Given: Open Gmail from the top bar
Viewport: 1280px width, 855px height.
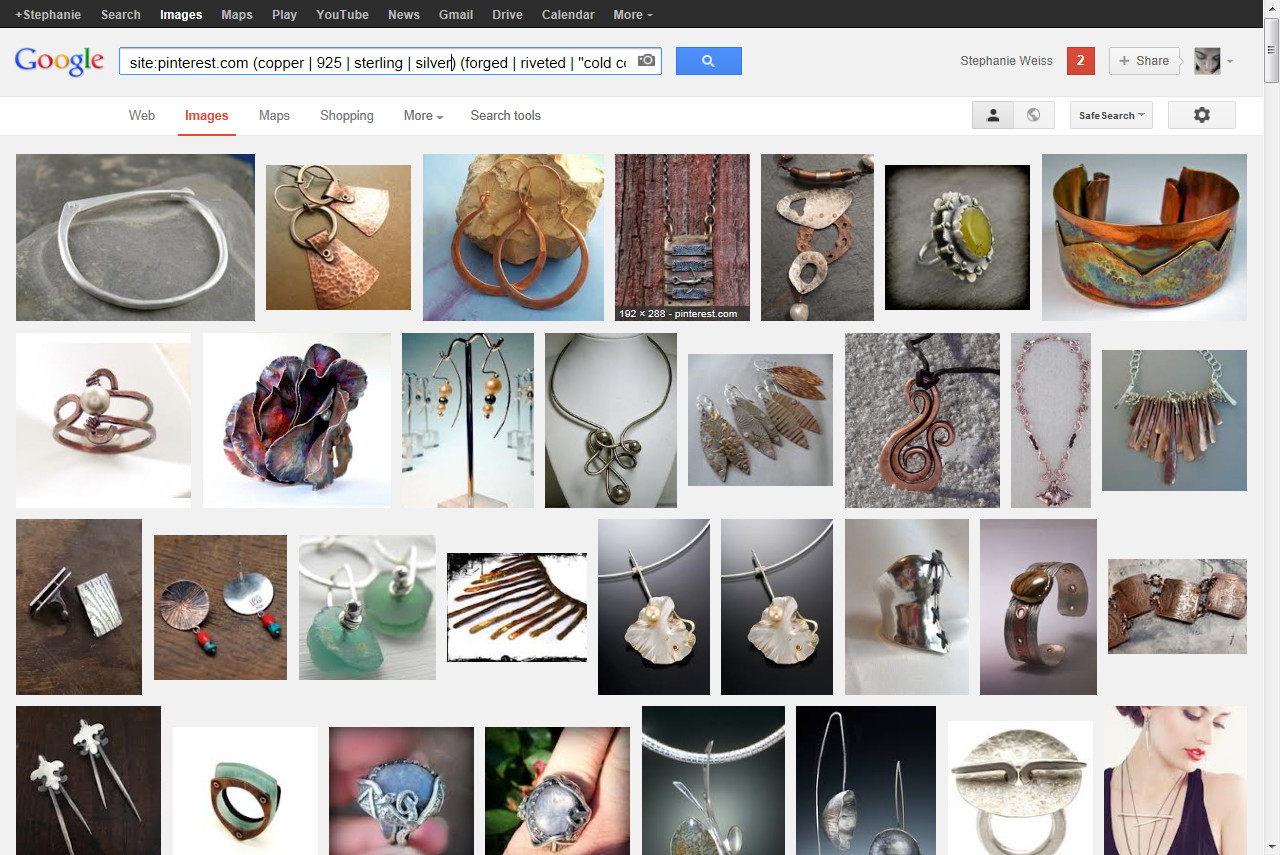Looking at the screenshot, I should [456, 14].
